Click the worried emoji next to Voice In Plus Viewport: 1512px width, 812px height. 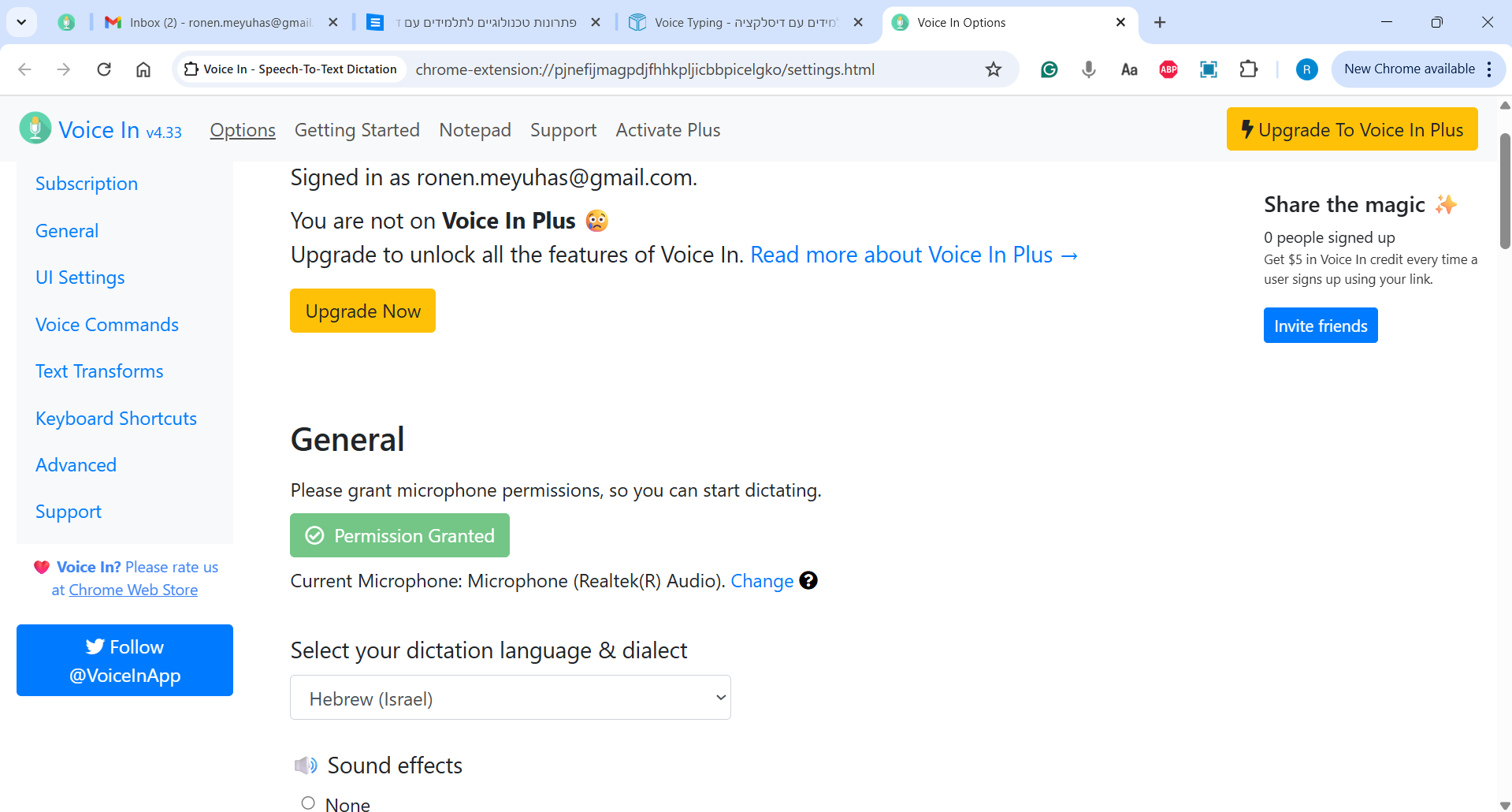[597, 221]
